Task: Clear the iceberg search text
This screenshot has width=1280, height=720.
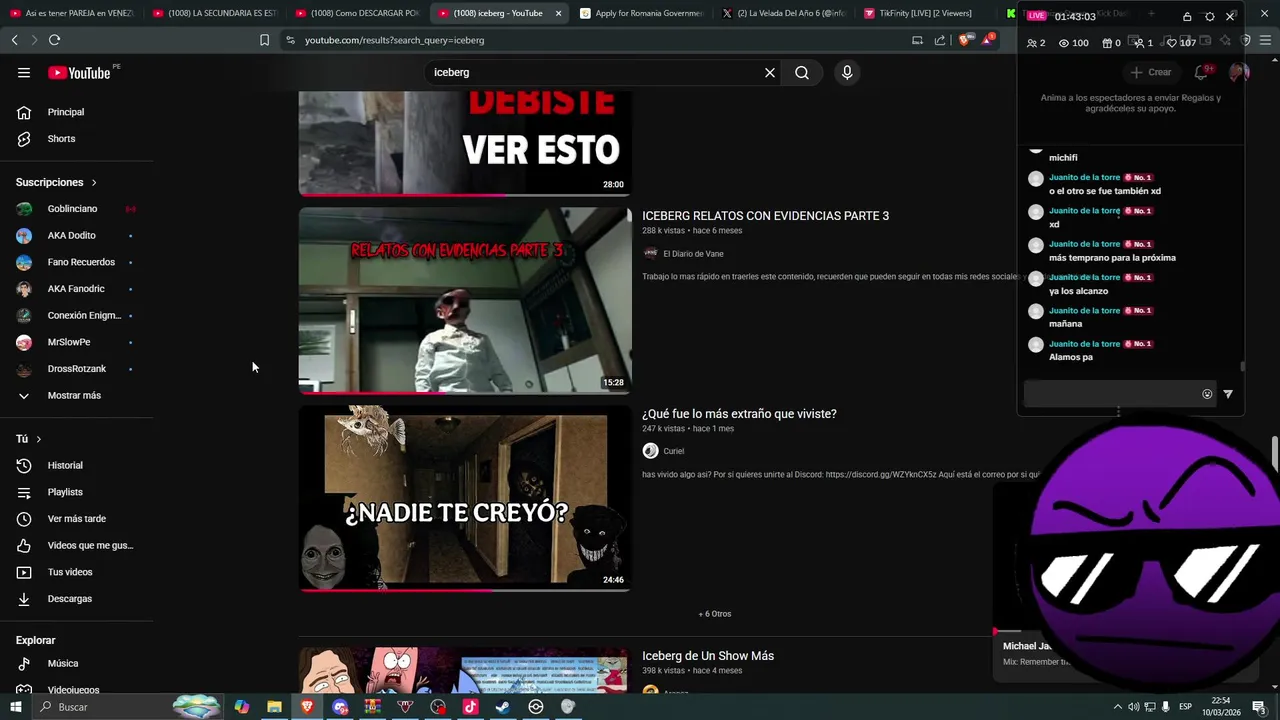Action: 770,72
